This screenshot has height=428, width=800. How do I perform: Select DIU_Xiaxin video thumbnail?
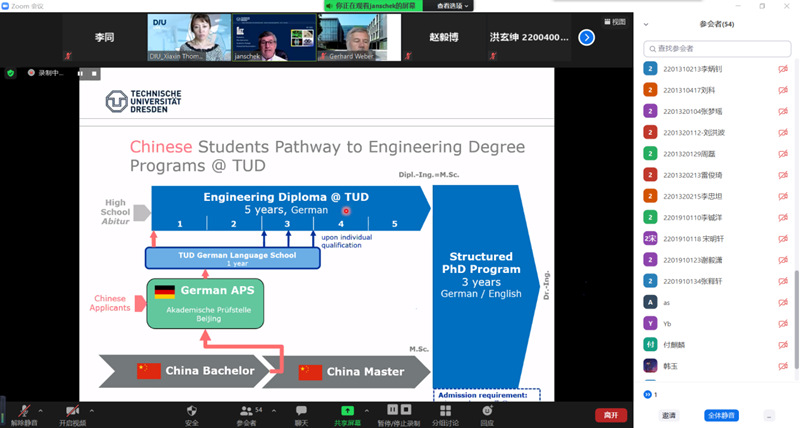click(x=189, y=37)
